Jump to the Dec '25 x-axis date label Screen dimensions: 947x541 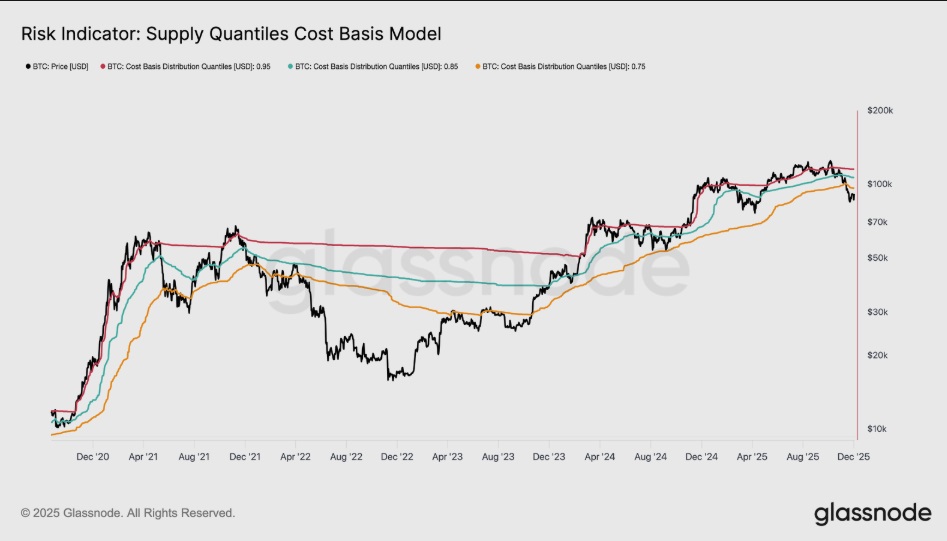tap(854, 456)
